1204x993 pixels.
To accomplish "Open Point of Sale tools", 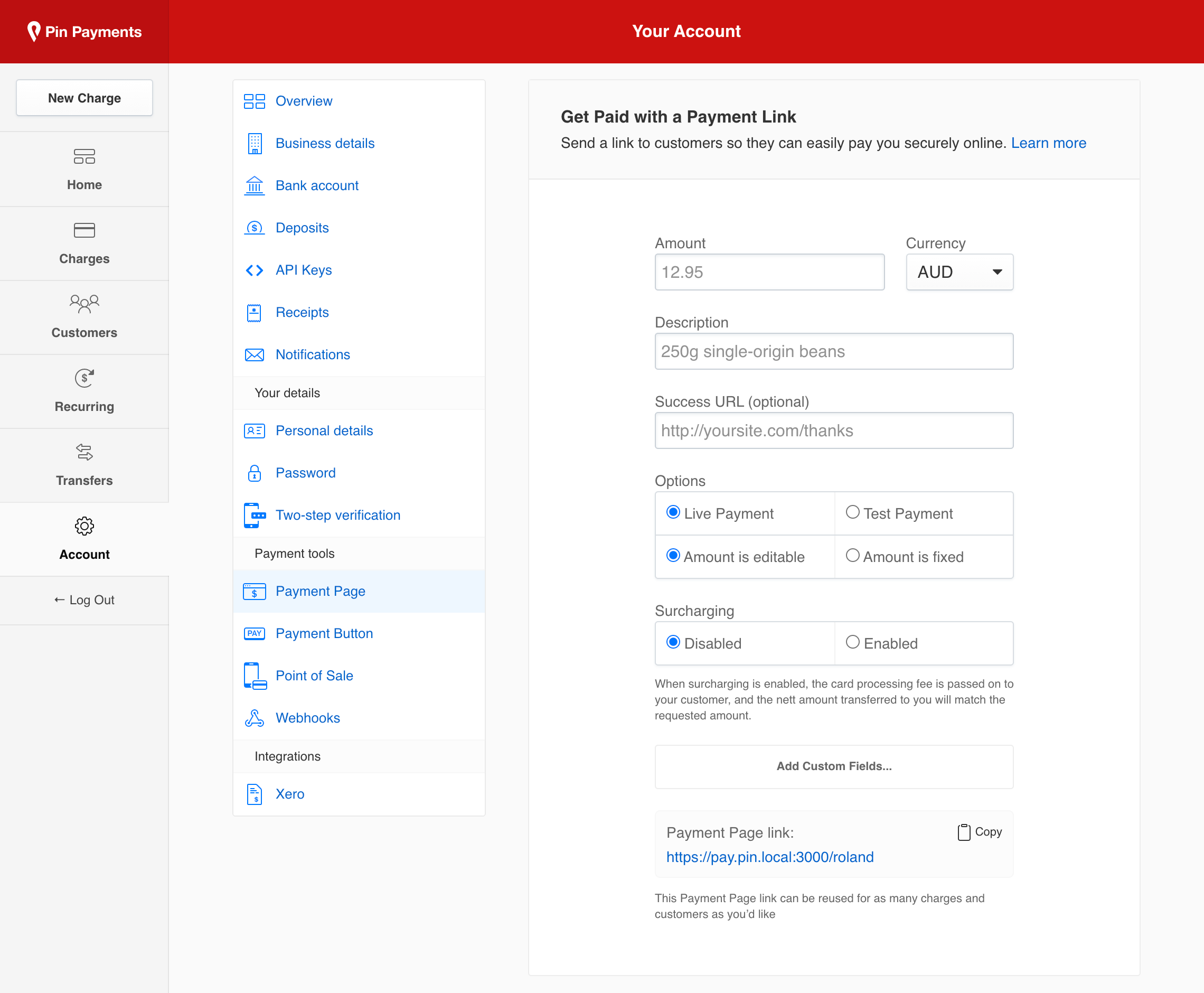I will click(x=359, y=676).
